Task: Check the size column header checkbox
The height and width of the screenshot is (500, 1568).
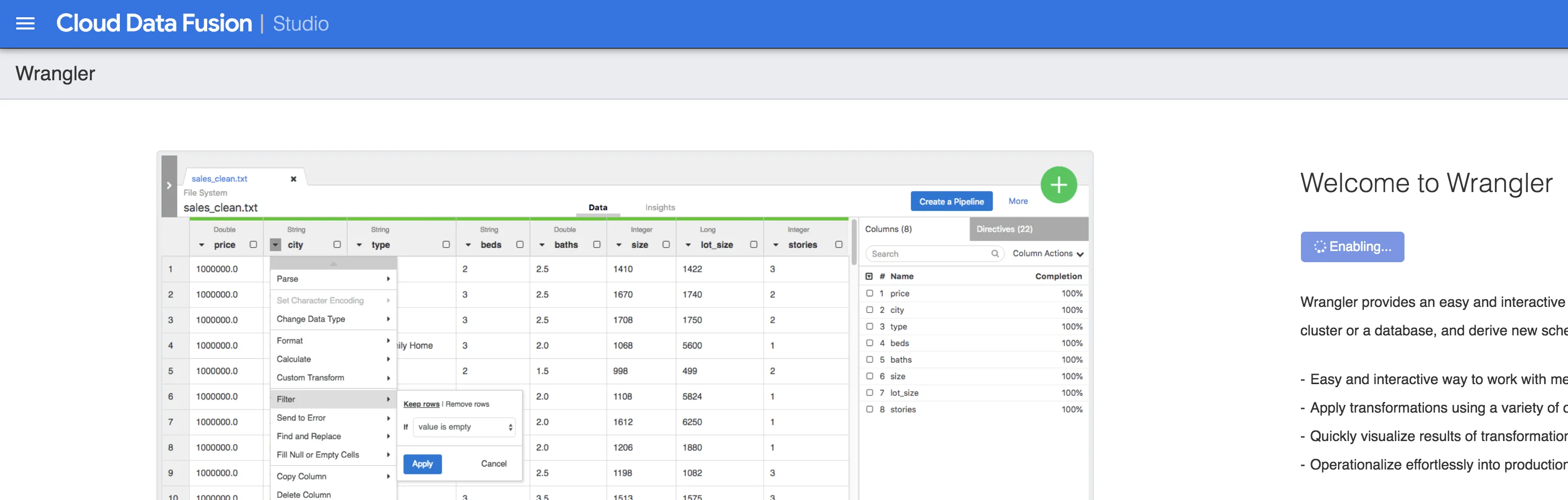Action: click(x=667, y=245)
